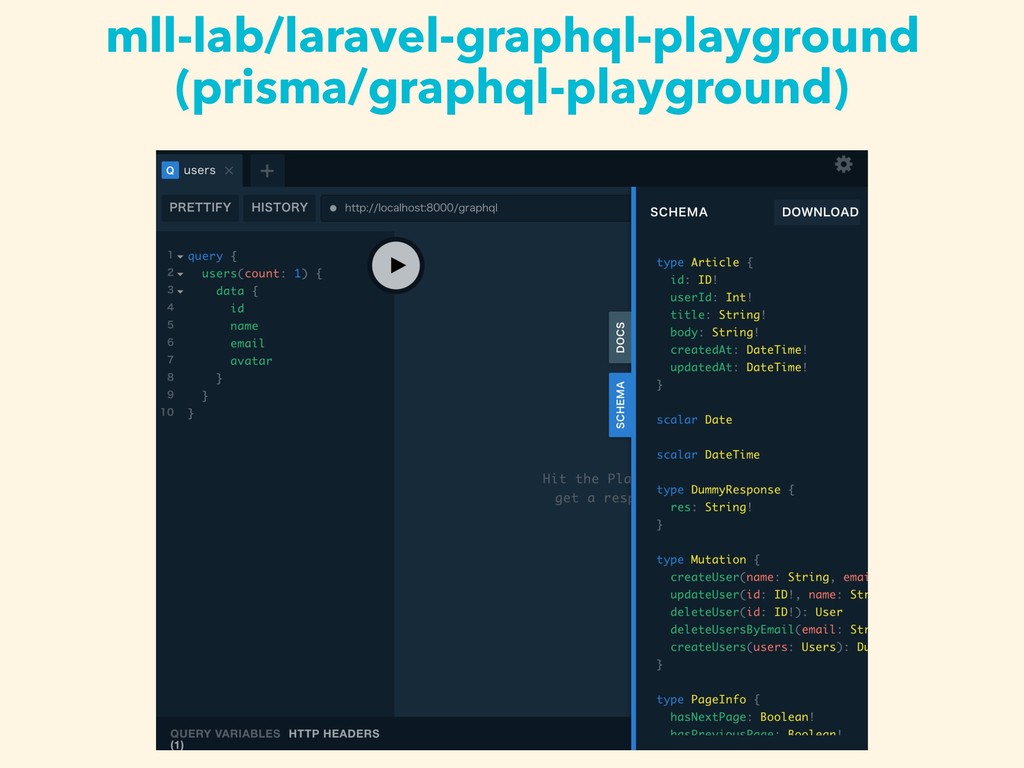
Task: Click the 'avatar' field in the query
Action: pos(251,360)
